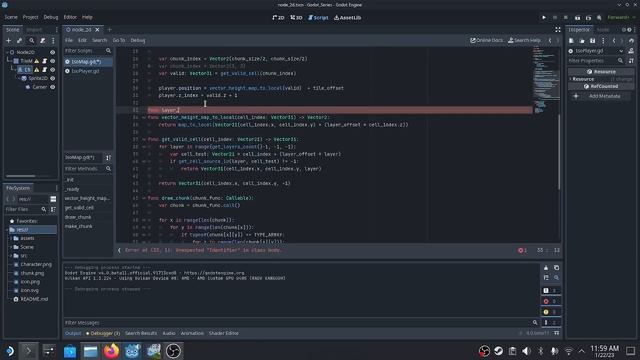Collapse duplicate messages in Output
This screenshot has height=360, width=640.
pyautogui.click(x=546, y=278)
